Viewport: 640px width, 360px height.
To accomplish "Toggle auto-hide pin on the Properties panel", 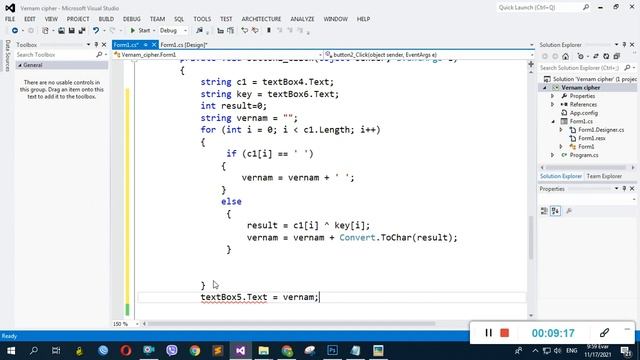I will coord(624,189).
